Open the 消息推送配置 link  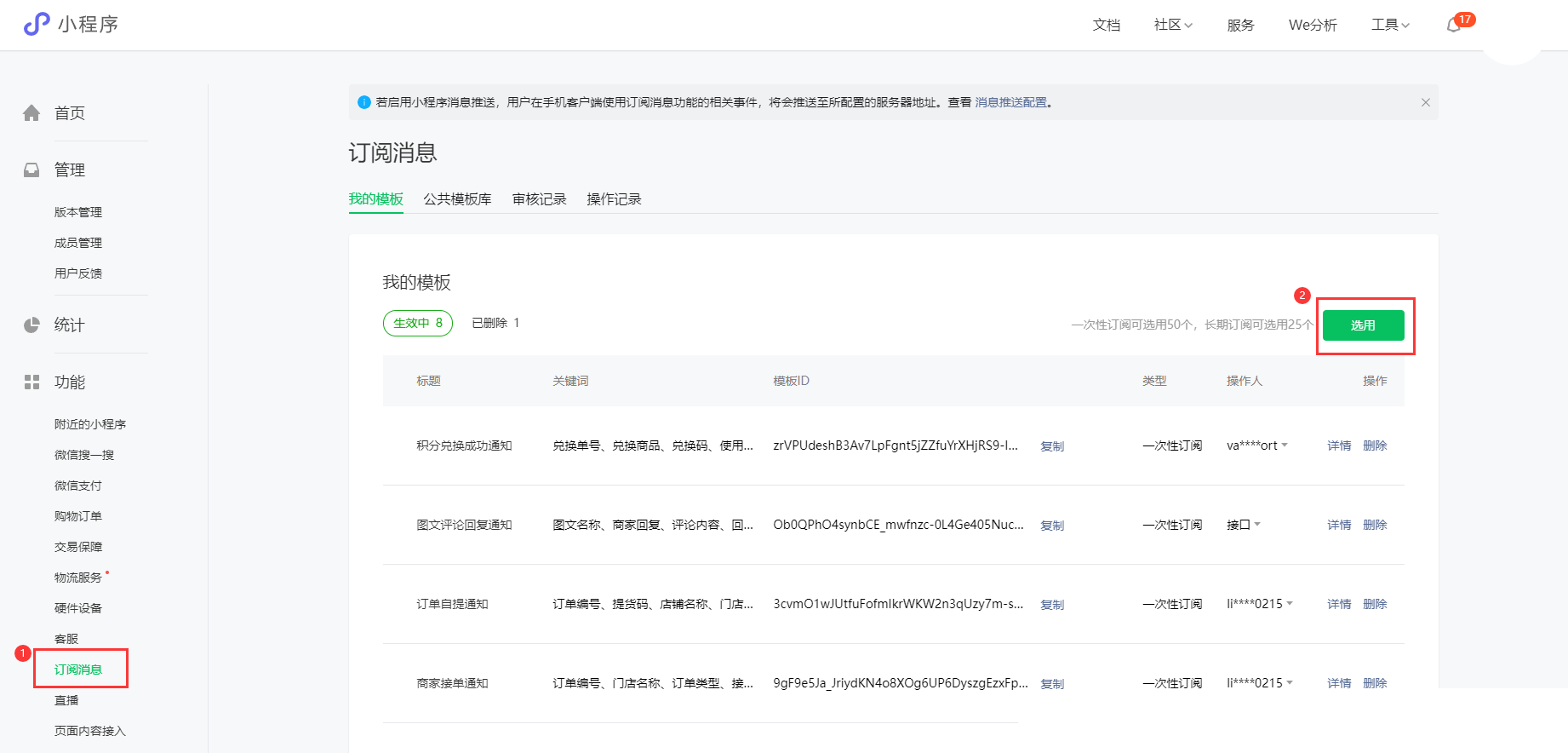click(1010, 102)
